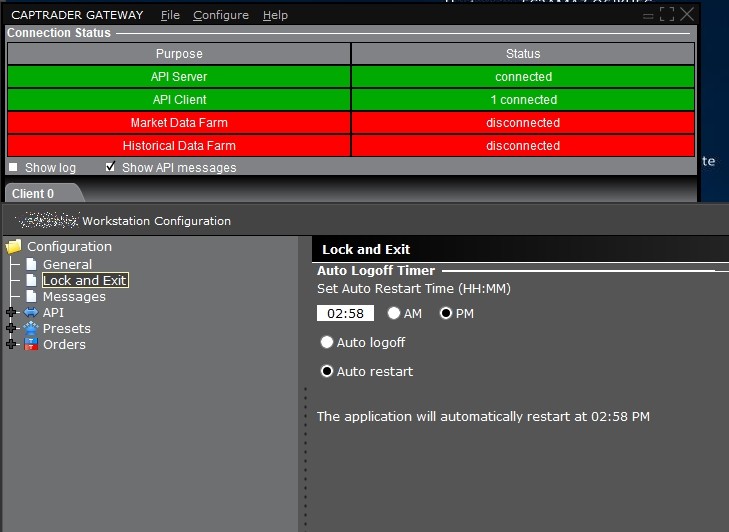Click the General page icon

pos(31,264)
